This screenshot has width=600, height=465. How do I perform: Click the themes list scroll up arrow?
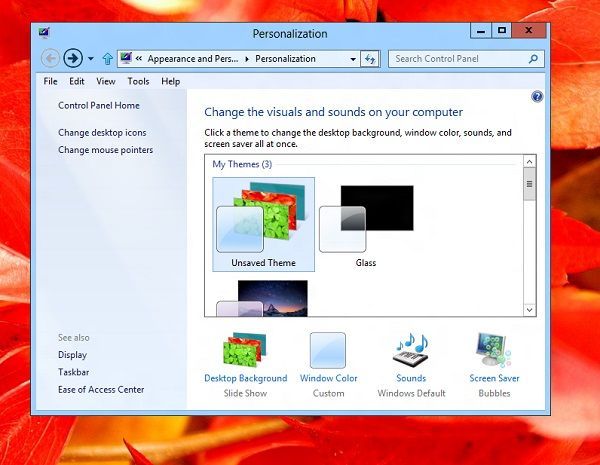click(529, 162)
